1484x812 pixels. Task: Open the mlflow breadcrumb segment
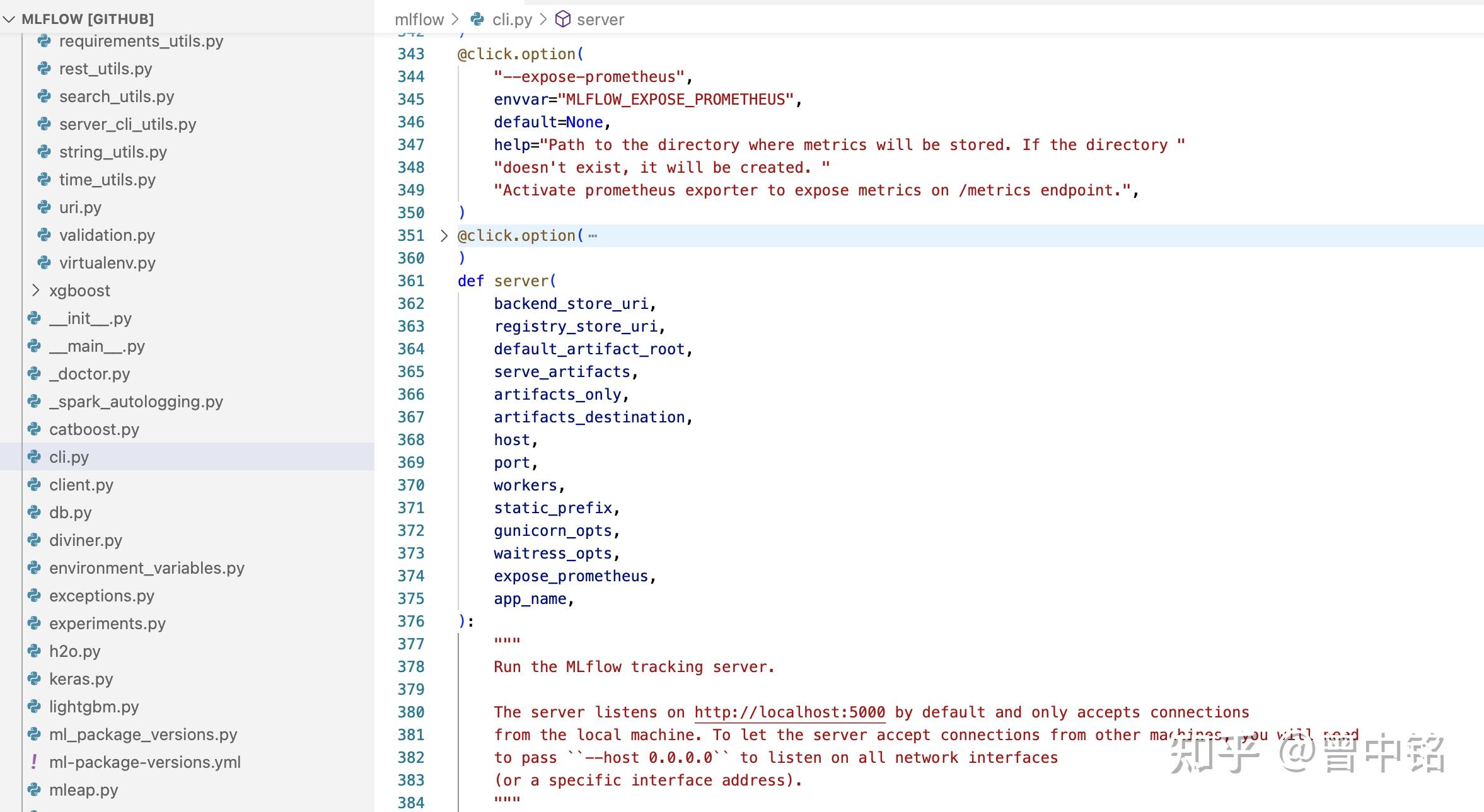(x=419, y=20)
